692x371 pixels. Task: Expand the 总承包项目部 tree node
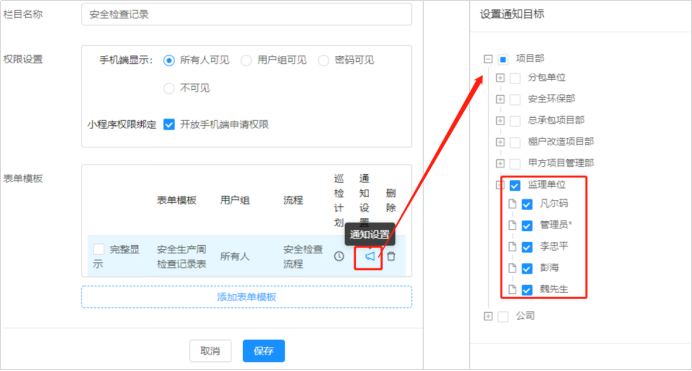pos(500,120)
